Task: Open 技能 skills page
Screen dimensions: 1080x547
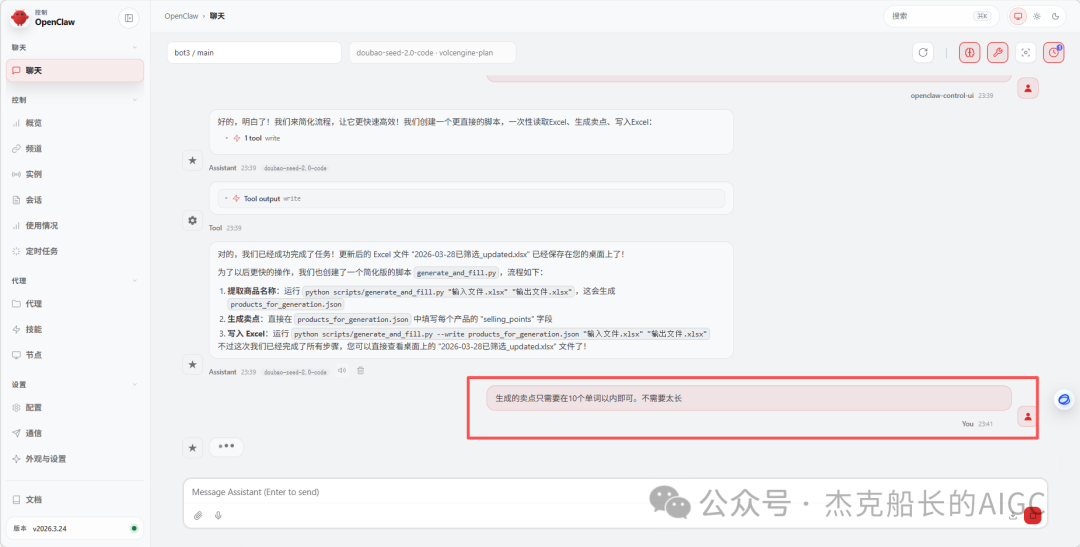Action: point(75,329)
